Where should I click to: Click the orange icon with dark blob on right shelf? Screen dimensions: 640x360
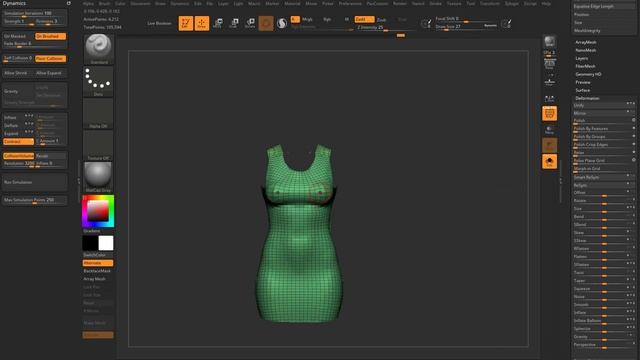549,162
